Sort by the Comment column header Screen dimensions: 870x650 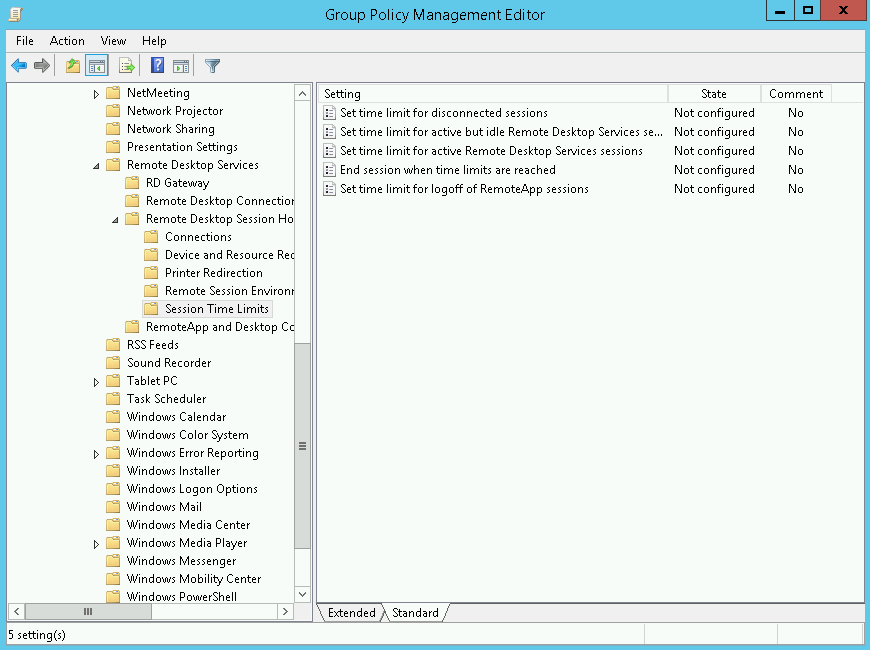(x=796, y=94)
